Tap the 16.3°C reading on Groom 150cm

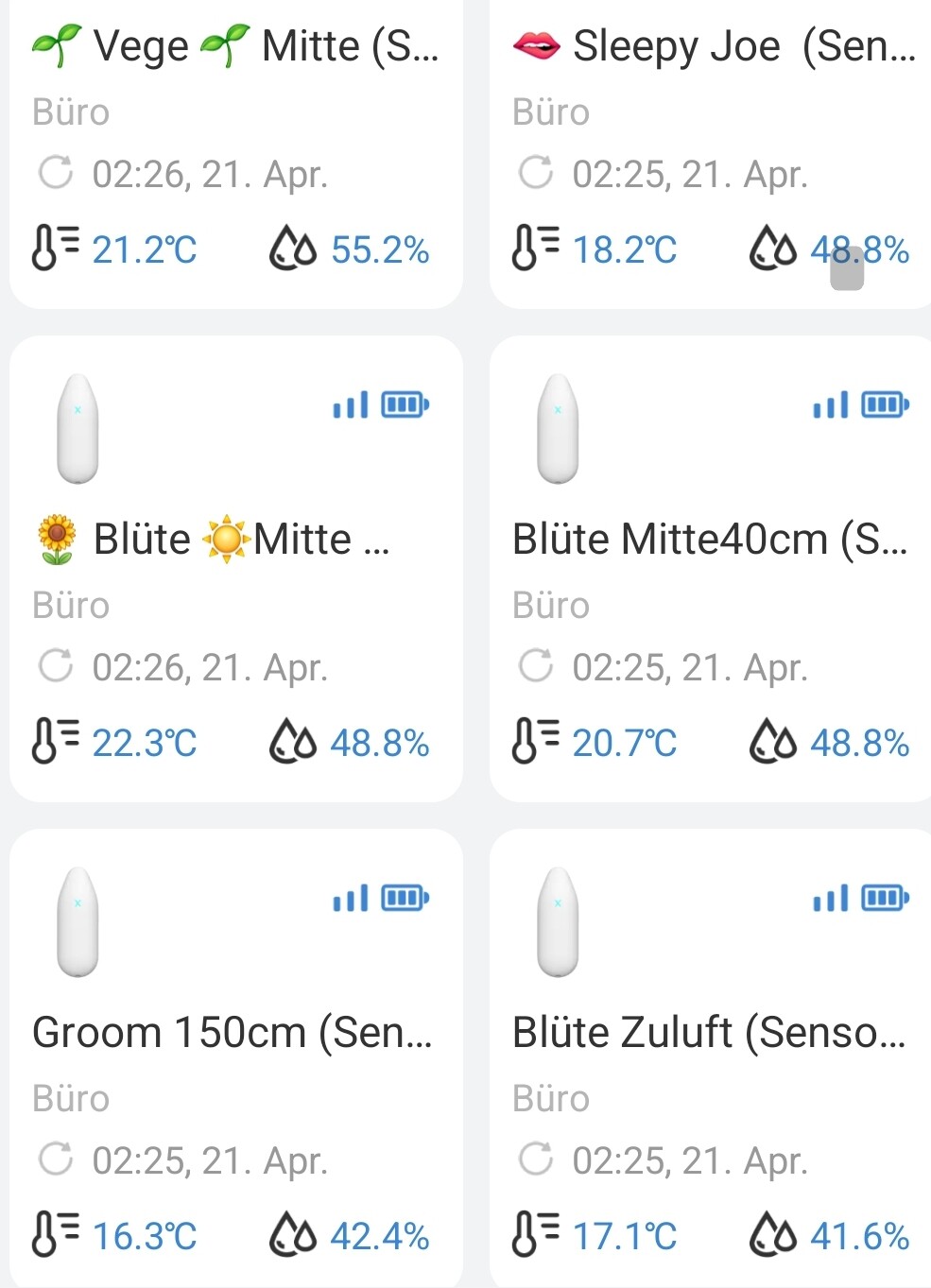point(145,1236)
